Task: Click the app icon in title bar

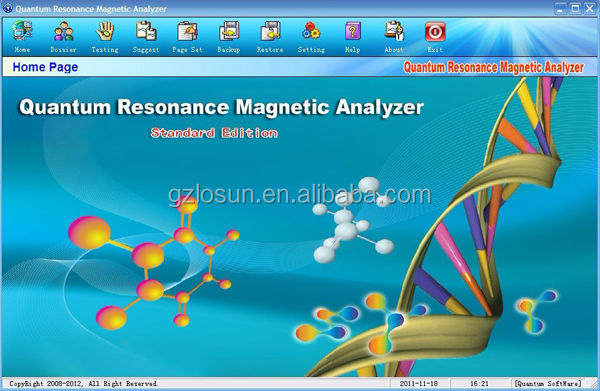Action: (x=7, y=8)
